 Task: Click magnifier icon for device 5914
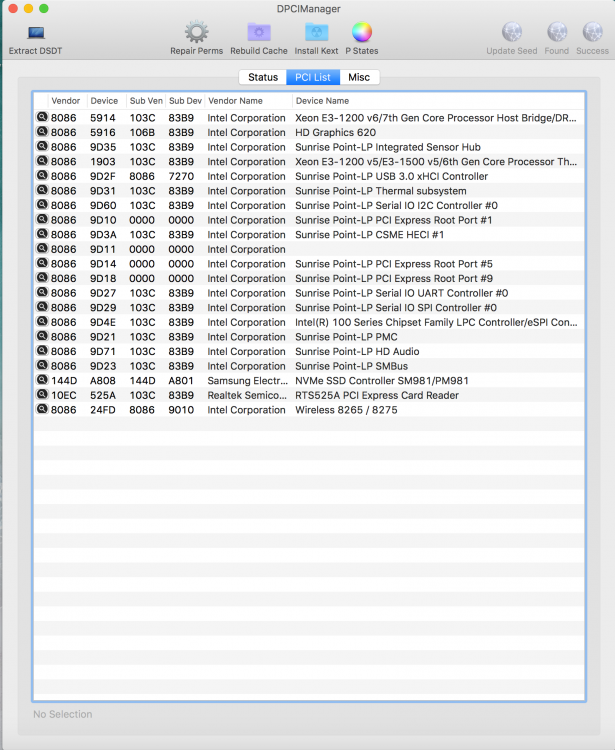(42, 117)
